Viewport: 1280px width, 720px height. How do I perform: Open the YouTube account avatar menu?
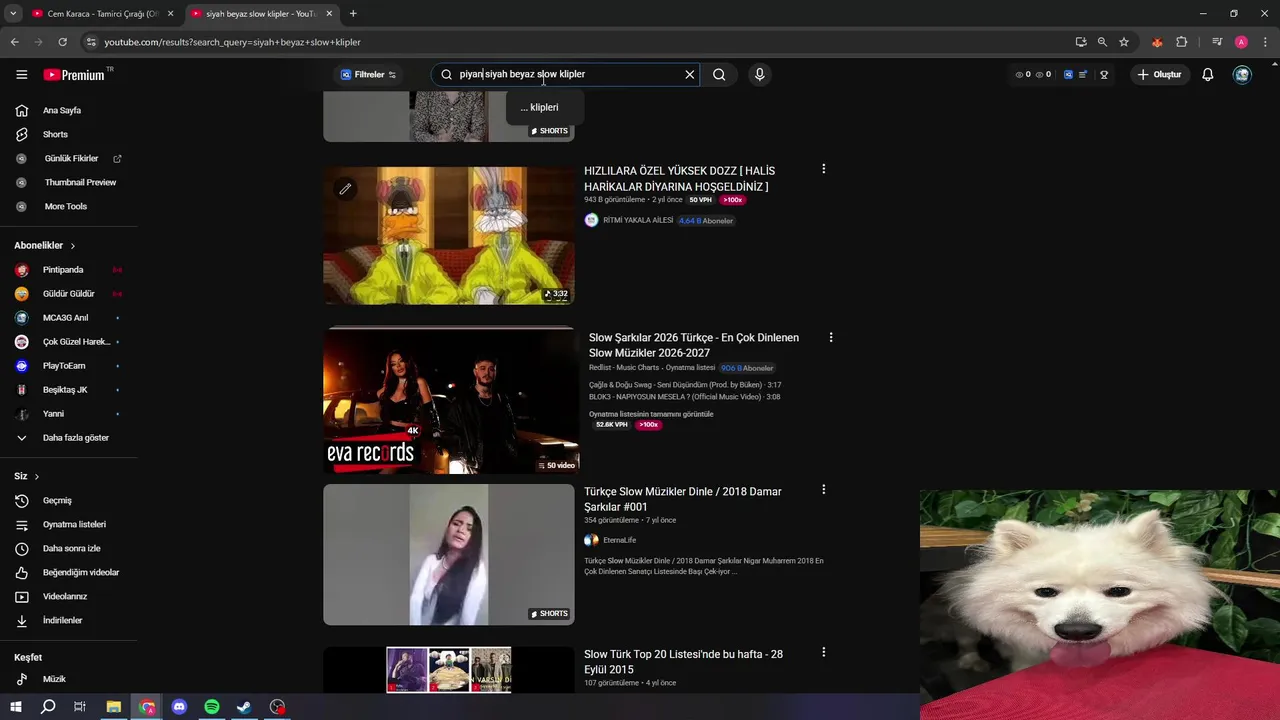pyautogui.click(x=1242, y=75)
